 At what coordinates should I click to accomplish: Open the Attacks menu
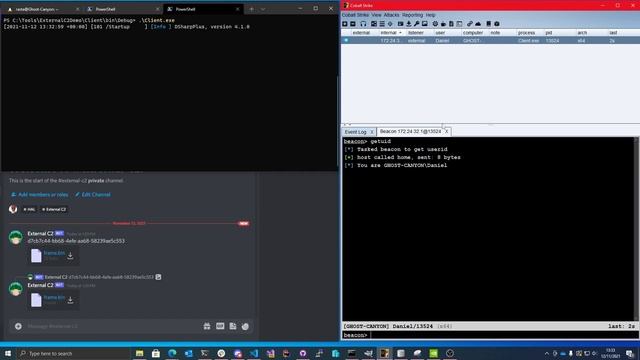[391, 15]
